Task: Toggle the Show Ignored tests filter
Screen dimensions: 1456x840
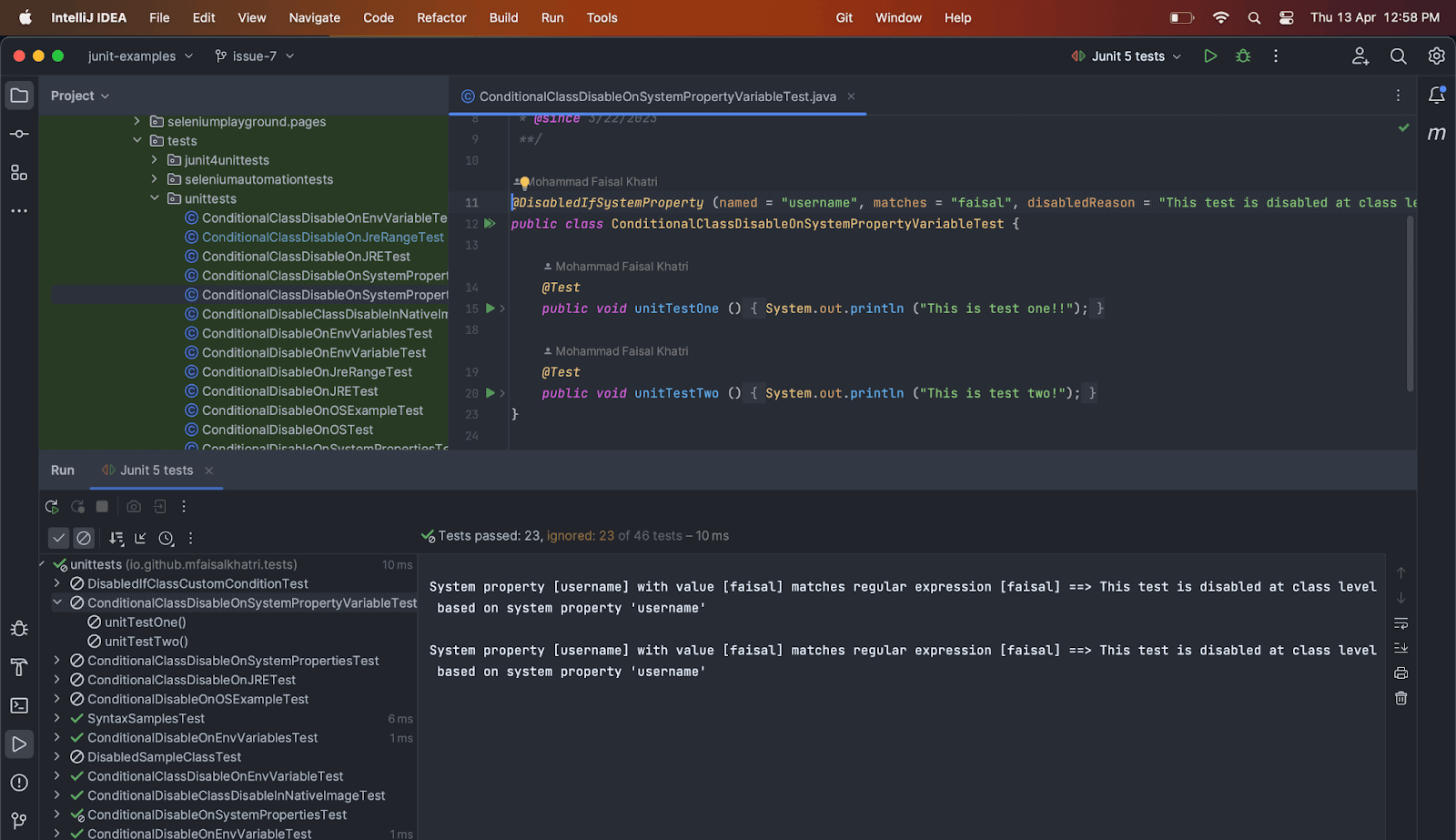Action: coord(84,538)
